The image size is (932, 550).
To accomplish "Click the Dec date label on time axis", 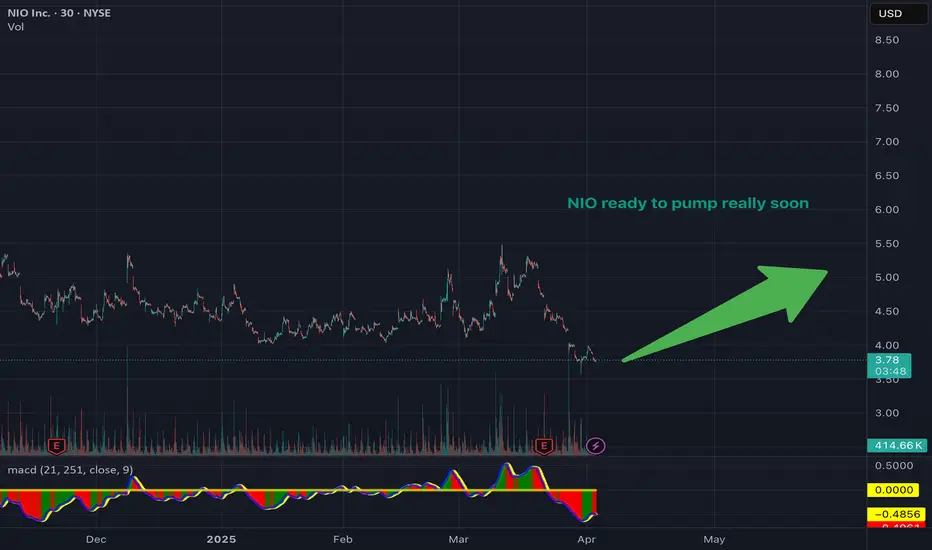I will click(x=96, y=539).
